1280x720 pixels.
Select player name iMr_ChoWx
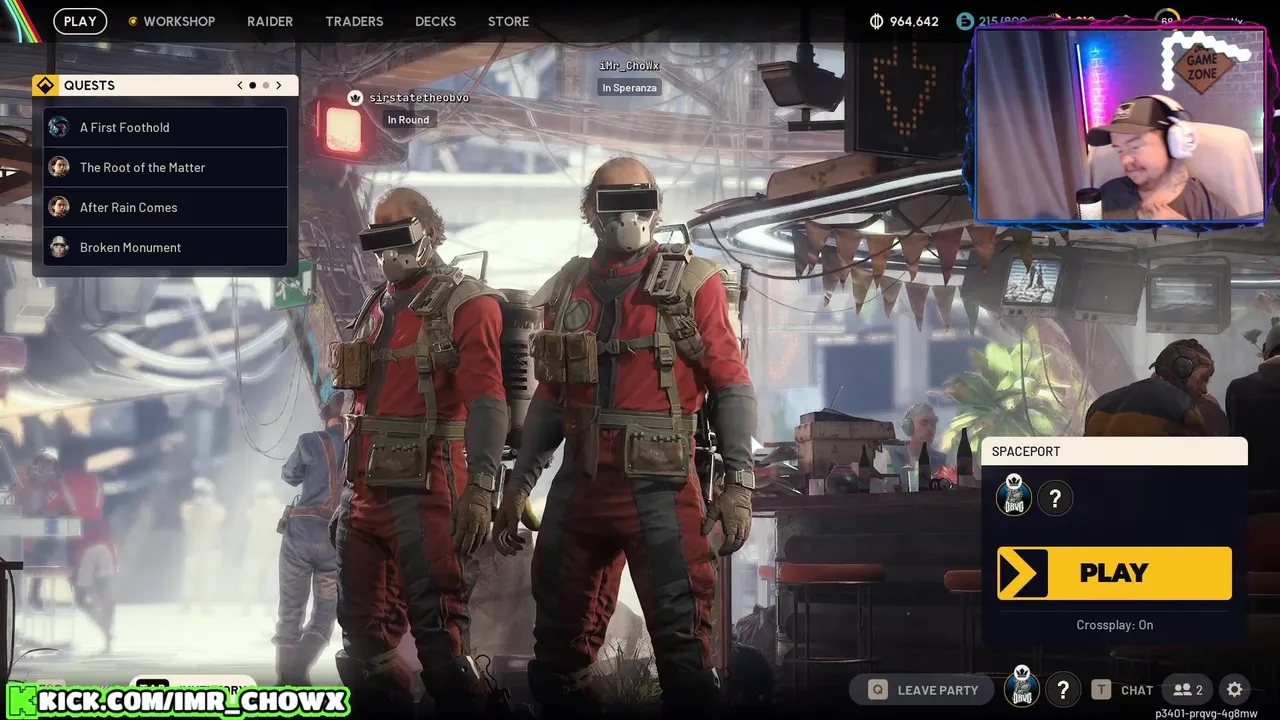coord(630,65)
